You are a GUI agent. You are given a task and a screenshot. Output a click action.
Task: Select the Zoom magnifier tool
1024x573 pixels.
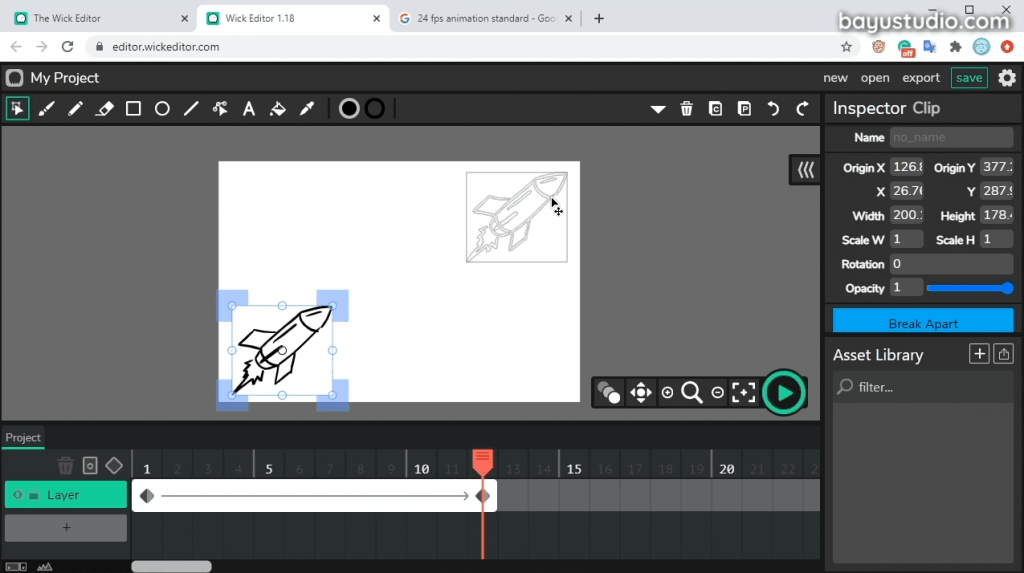coord(692,393)
